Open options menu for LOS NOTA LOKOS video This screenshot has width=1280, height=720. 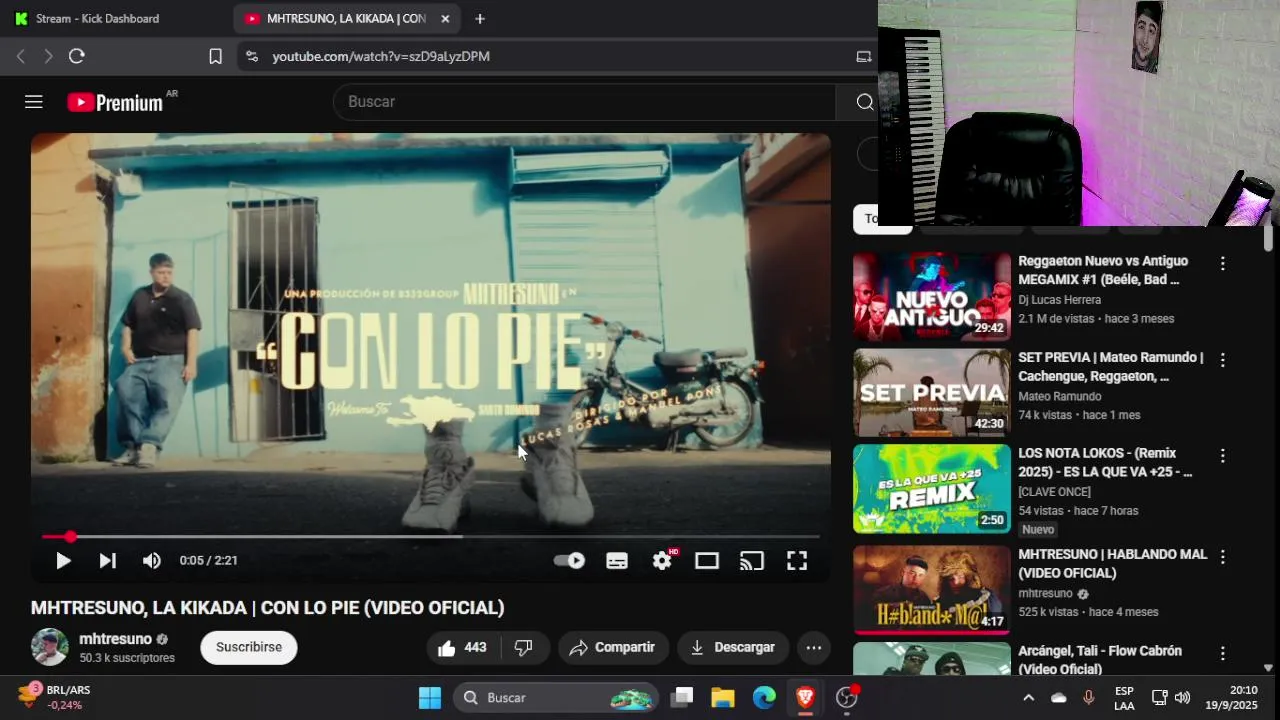point(1222,456)
